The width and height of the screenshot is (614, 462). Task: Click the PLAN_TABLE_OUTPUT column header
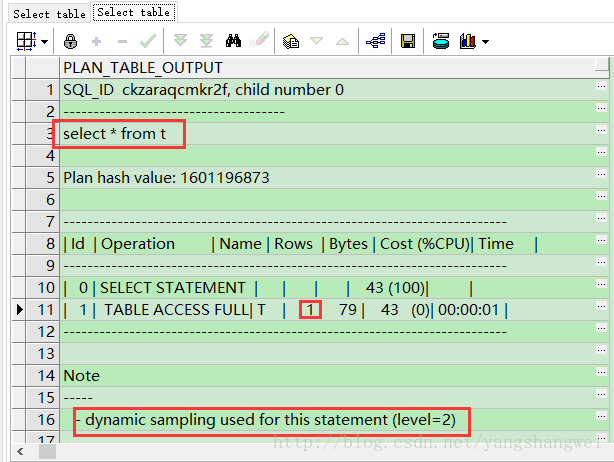coord(143,67)
